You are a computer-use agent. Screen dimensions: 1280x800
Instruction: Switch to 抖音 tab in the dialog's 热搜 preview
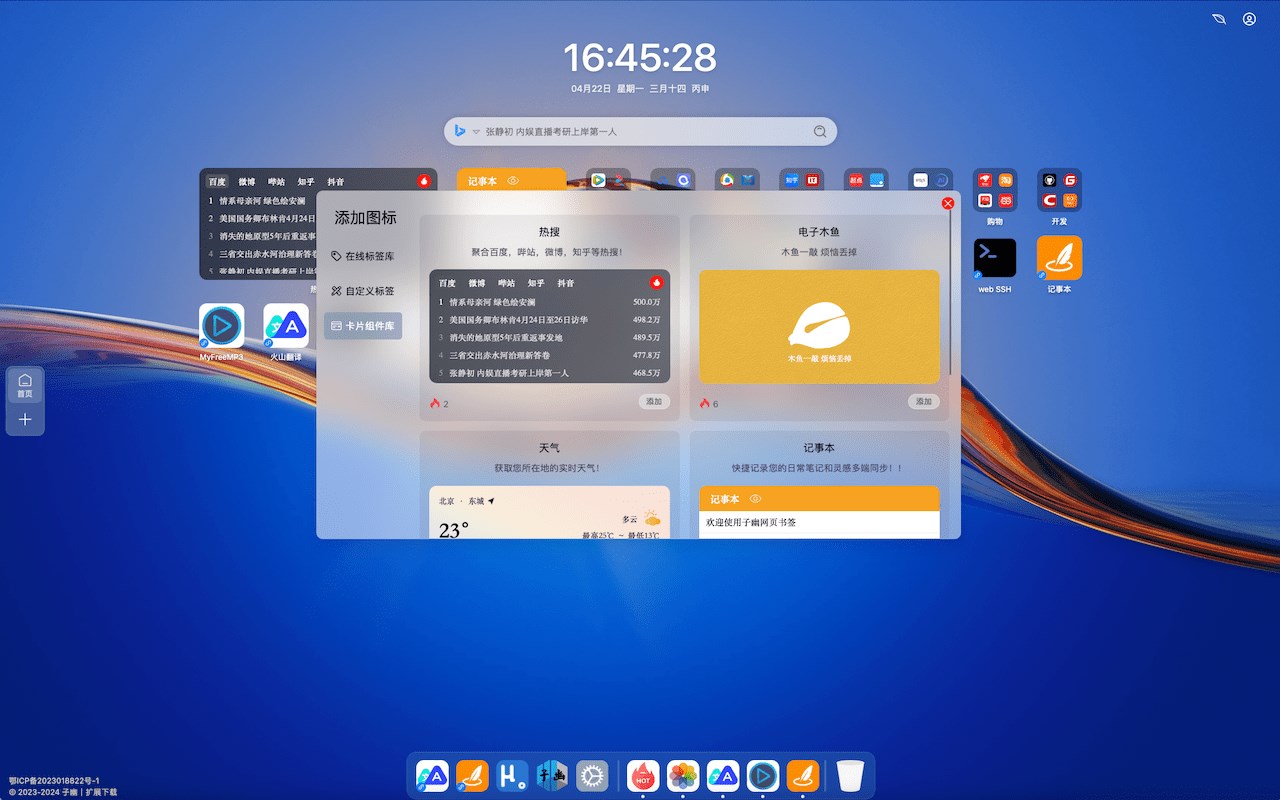tap(566, 283)
